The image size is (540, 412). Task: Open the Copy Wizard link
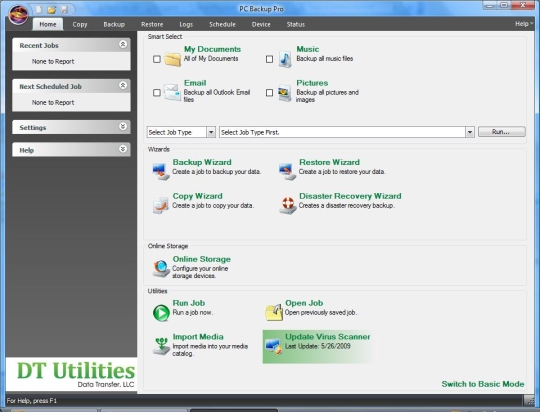198,196
